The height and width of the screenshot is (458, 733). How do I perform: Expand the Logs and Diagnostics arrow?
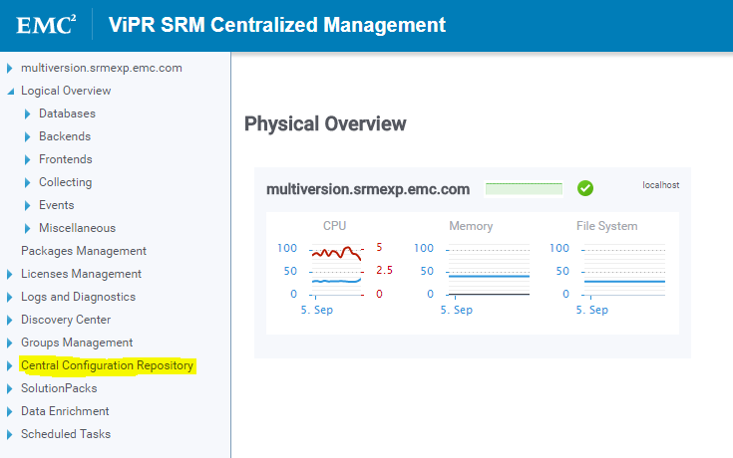tap(9, 297)
